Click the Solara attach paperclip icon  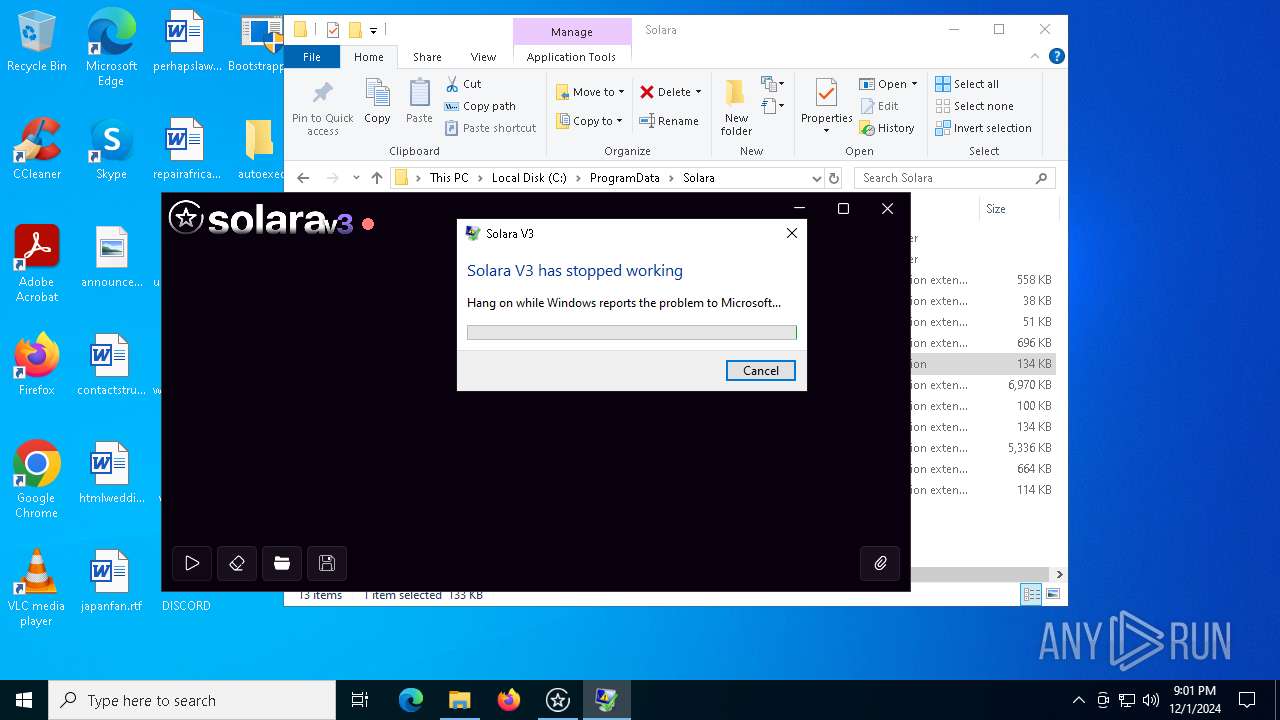pyautogui.click(x=880, y=563)
